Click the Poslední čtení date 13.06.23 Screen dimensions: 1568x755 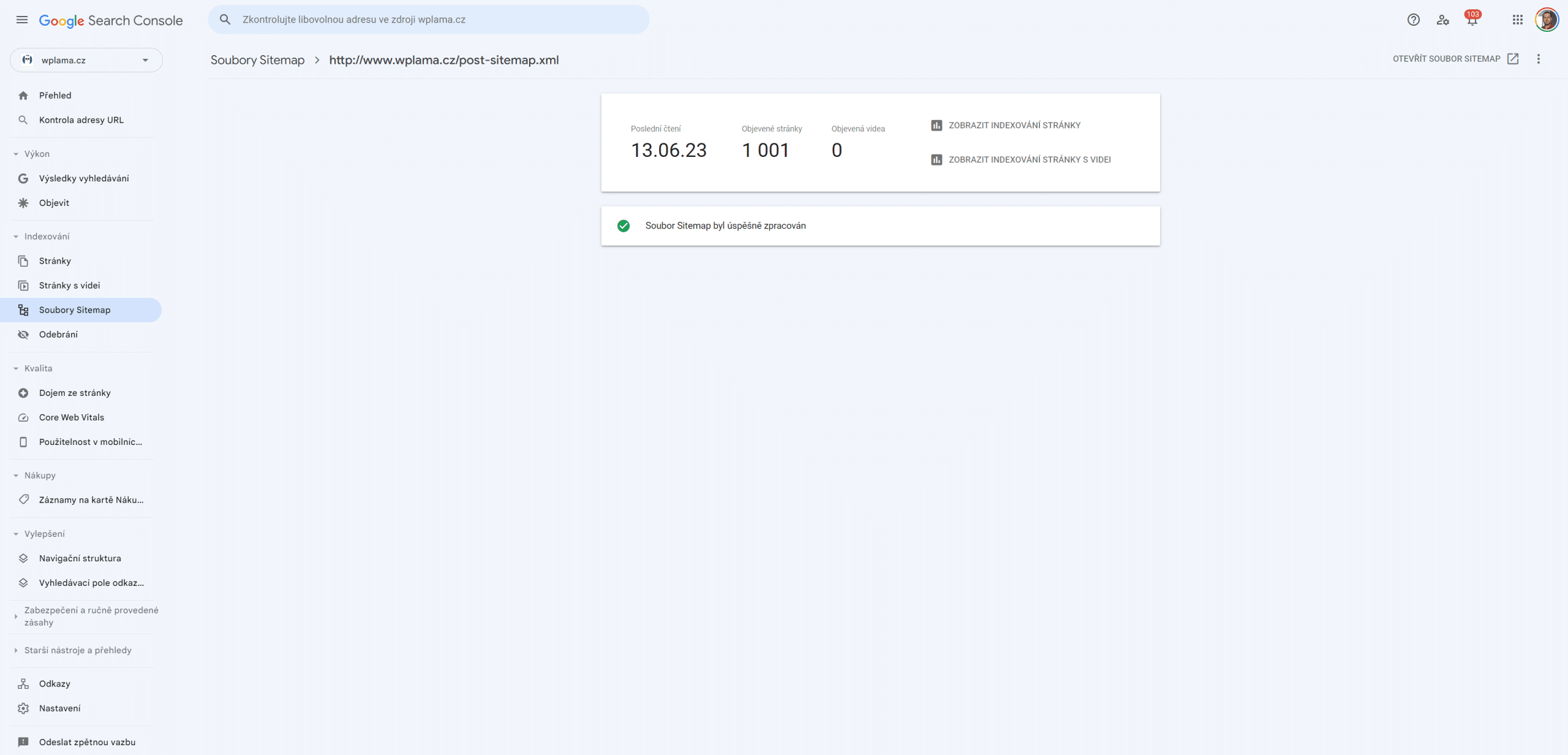pyautogui.click(x=669, y=150)
